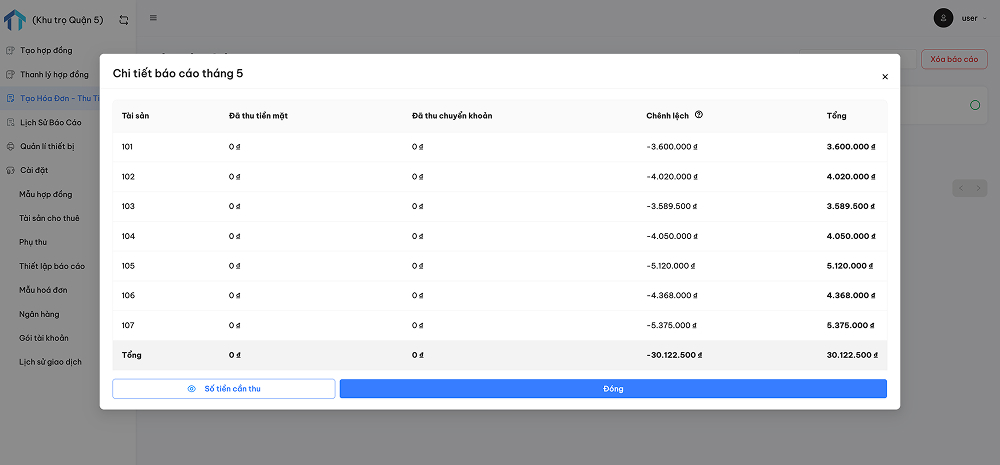
Task: Click the Quản lí thiết bị sidebar icon
Action: point(10,146)
